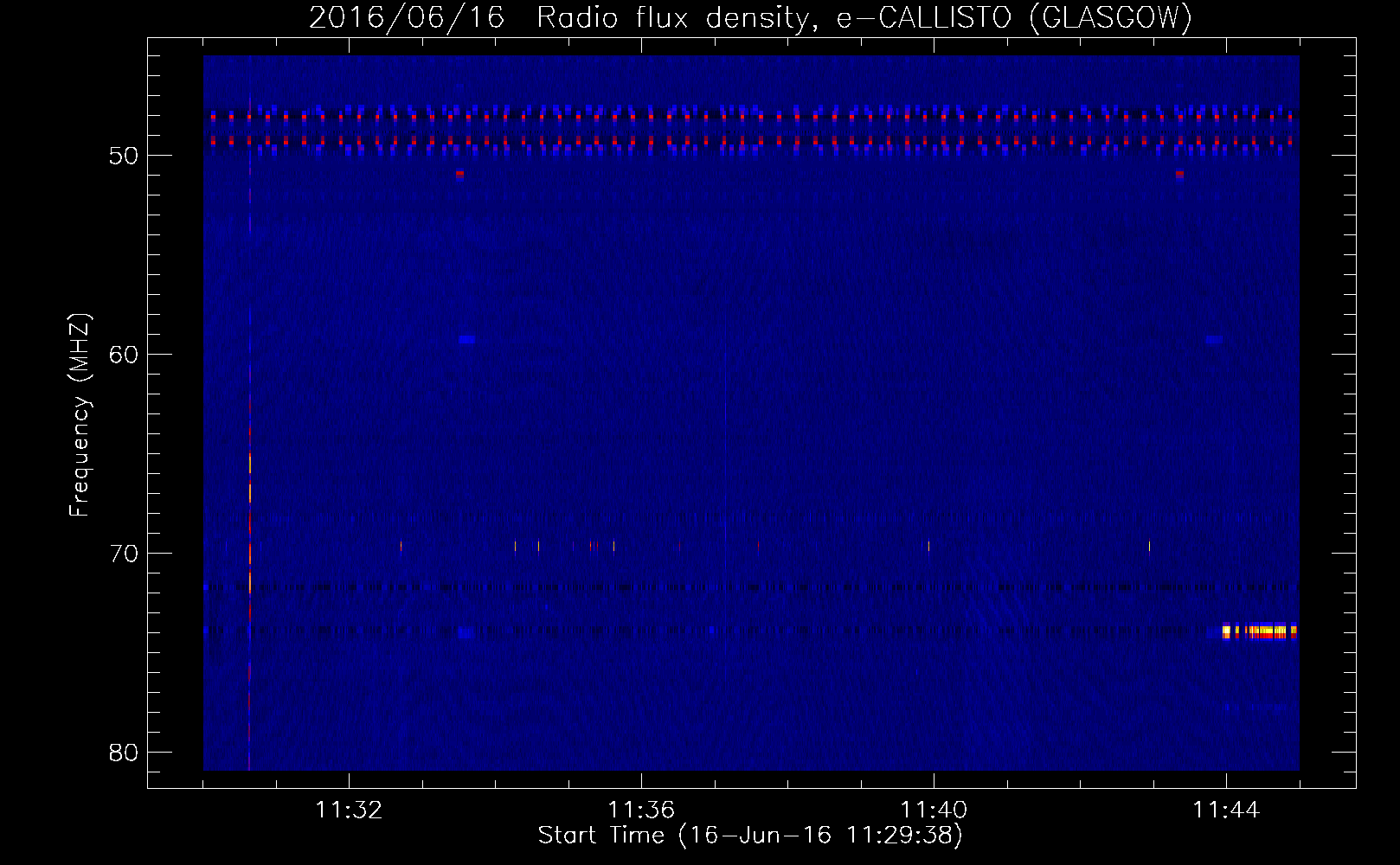Click the 11:32 time tick label

point(349,810)
